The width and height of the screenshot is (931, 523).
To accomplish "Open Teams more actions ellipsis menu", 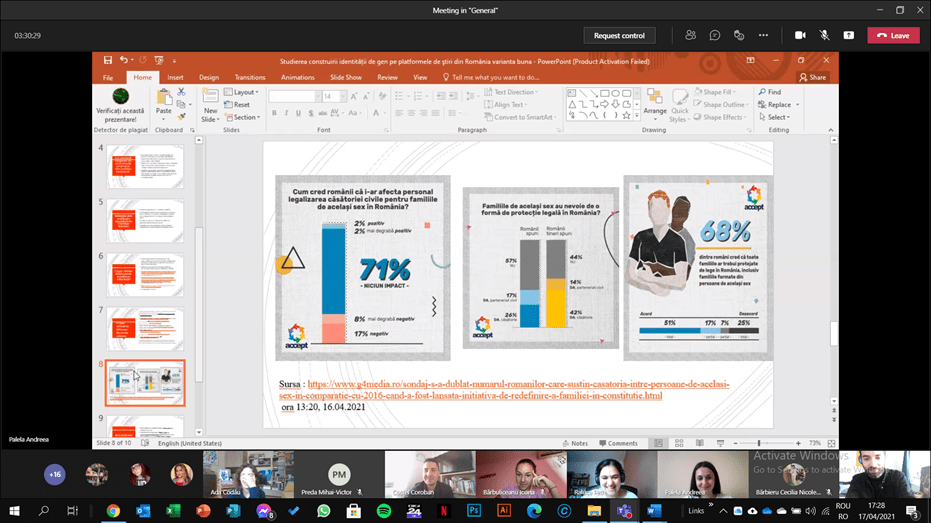I will click(x=765, y=35).
